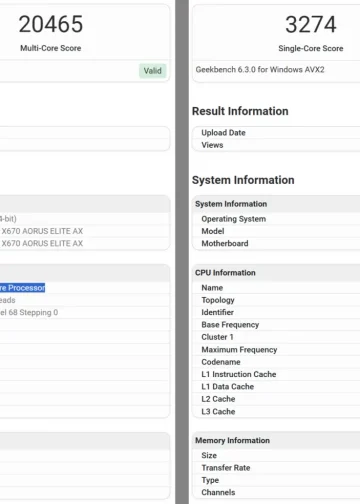Screen dimensions: 360x504
Task: Select the L3 Cache row label
Action: pos(218,412)
